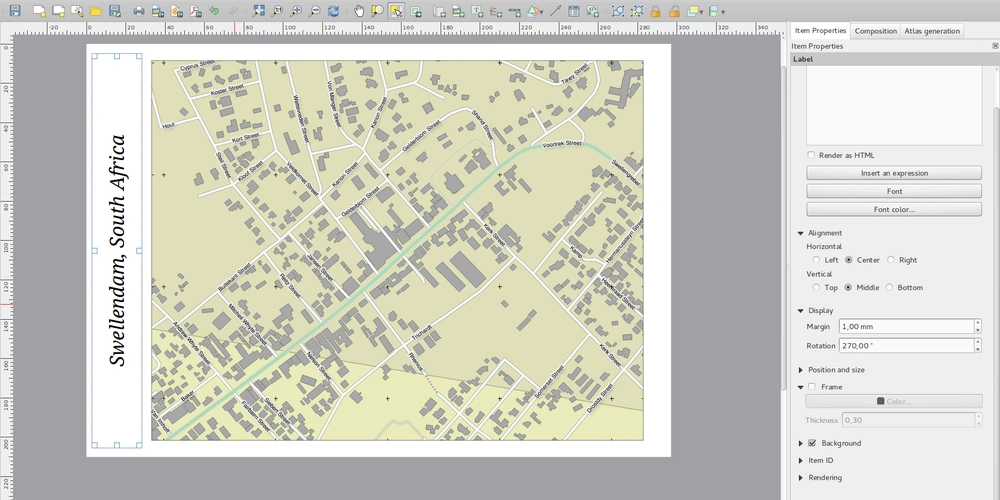Zoom in on the composition
The width and height of the screenshot is (1000, 500).
[x=295, y=11]
